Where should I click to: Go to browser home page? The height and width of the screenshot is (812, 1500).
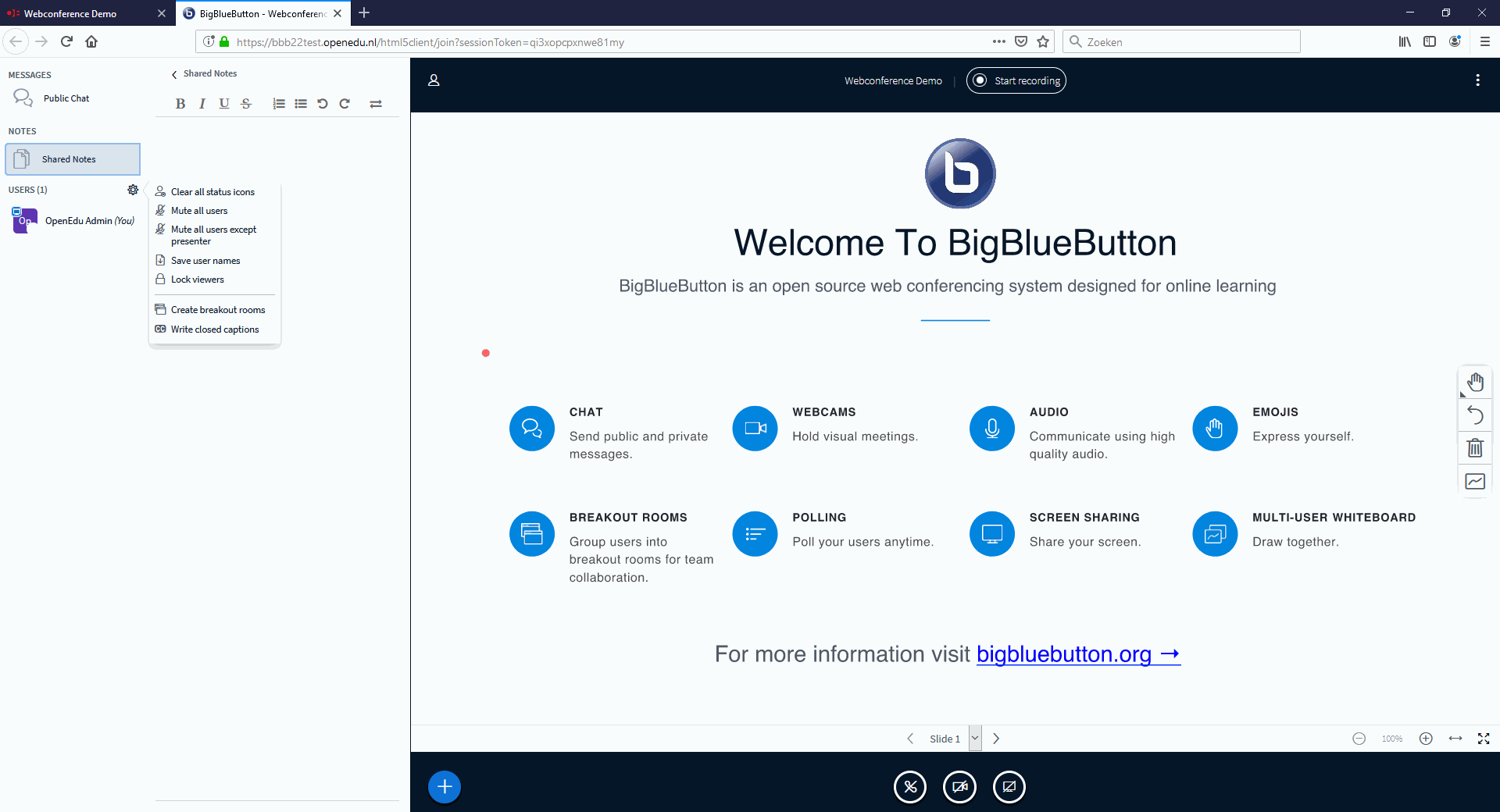tap(91, 42)
